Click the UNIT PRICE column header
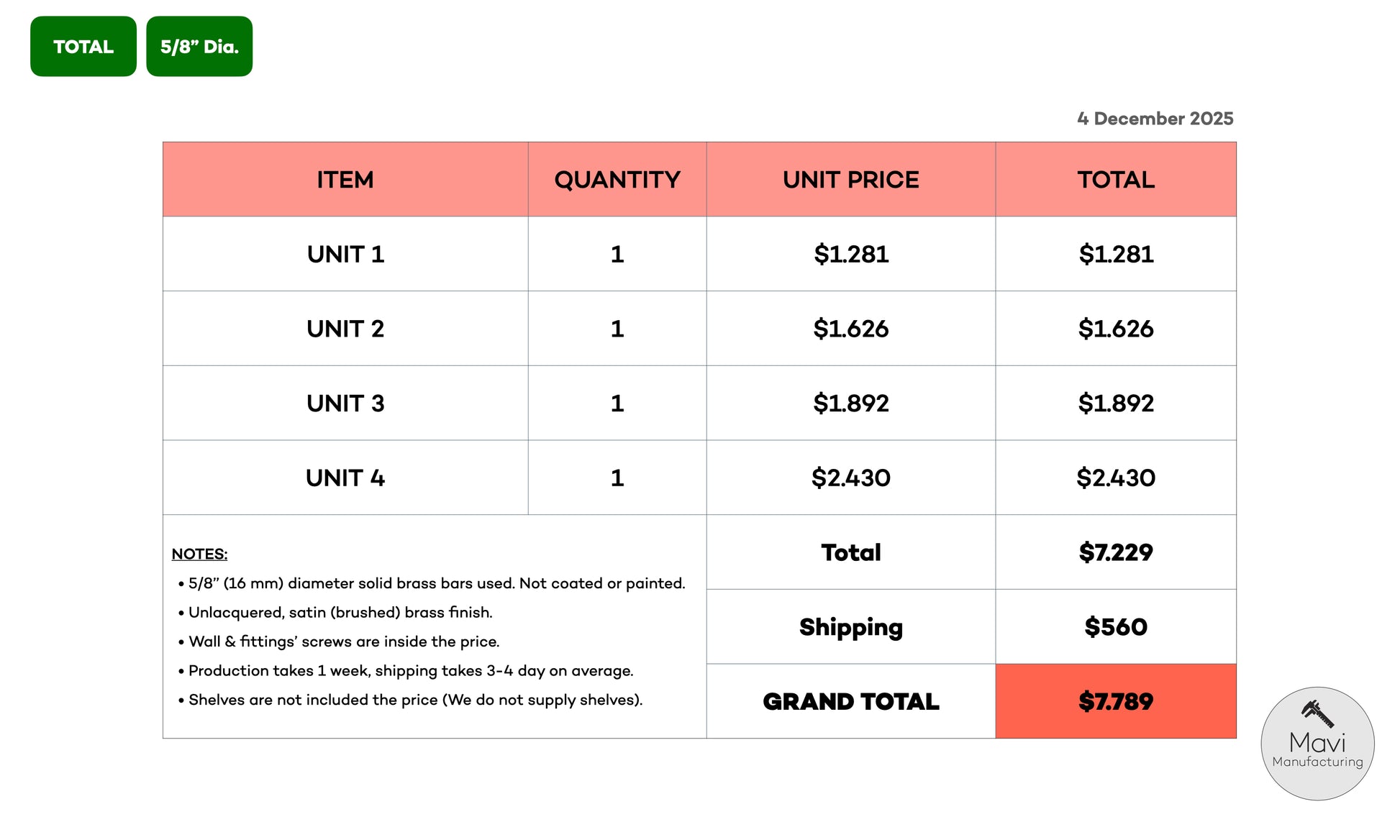The height and width of the screenshot is (840, 1400). [x=850, y=180]
